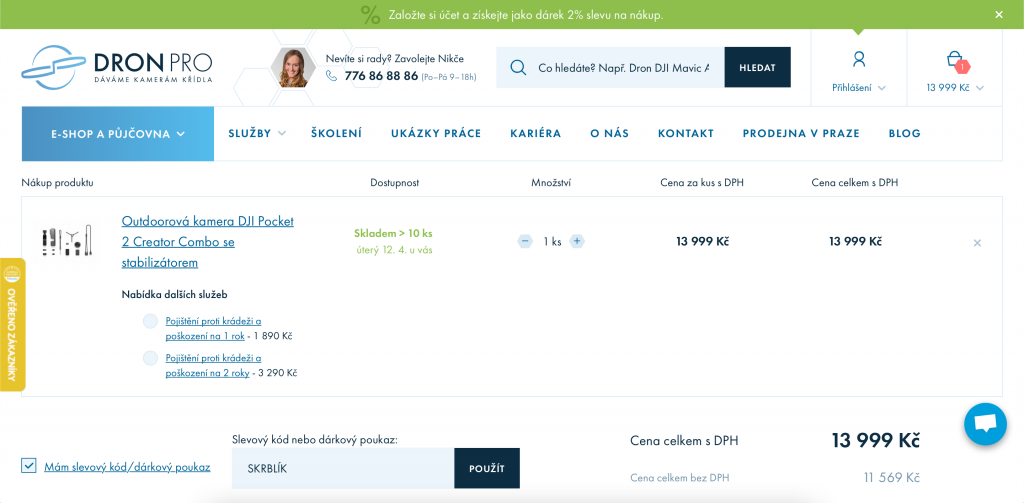1024x503 pixels.
Task: Click the '1 ks' quantity value
Action: [x=552, y=242]
